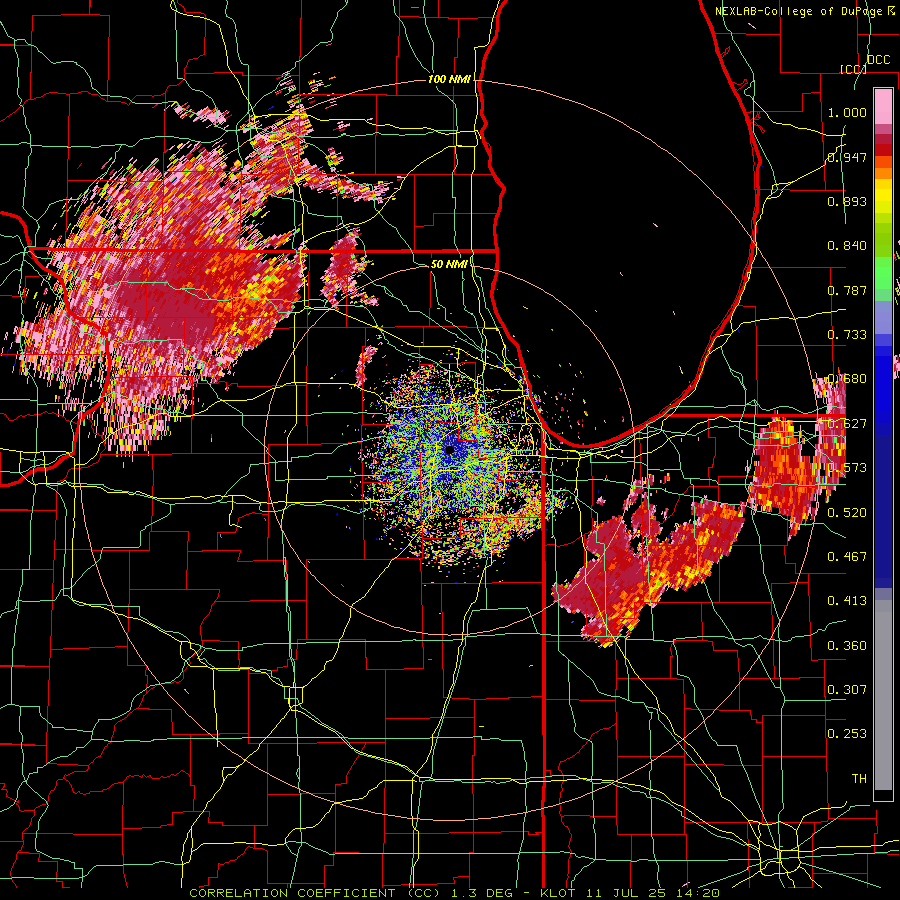Image resolution: width=900 pixels, height=900 pixels.
Task: Click the [CC] units label
Action: [853, 69]
